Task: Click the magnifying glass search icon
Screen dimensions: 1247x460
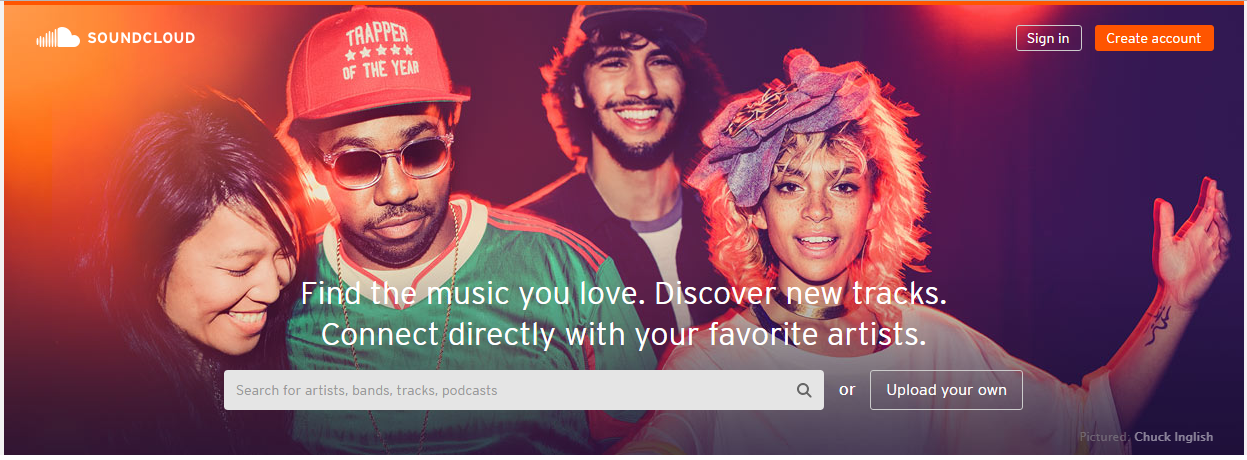Action: point(804,390)
